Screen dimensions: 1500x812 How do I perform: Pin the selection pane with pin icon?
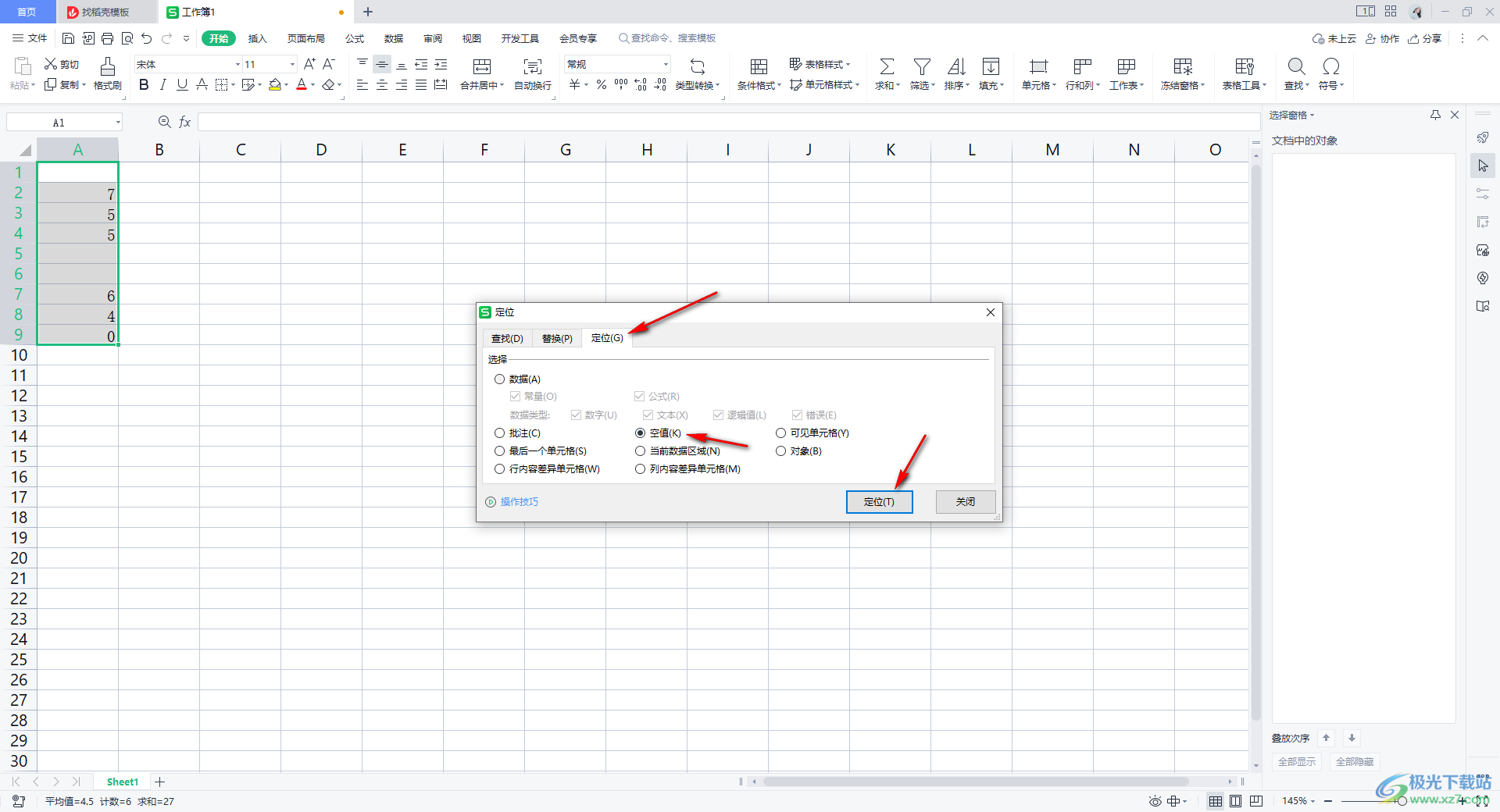point(1435,115)
